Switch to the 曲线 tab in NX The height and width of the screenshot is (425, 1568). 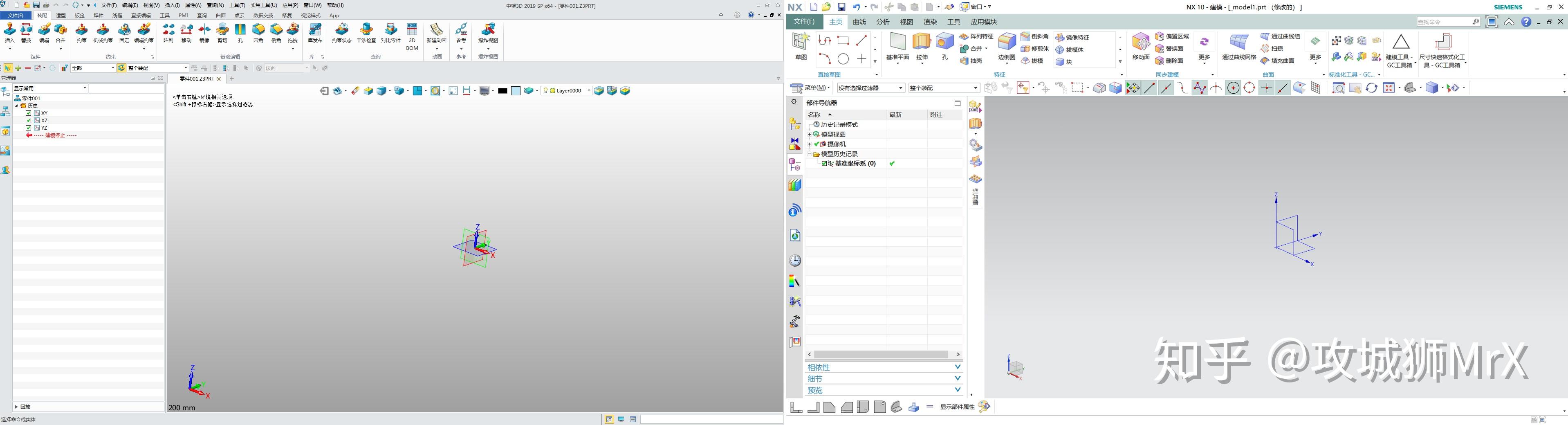click(859, 22)
